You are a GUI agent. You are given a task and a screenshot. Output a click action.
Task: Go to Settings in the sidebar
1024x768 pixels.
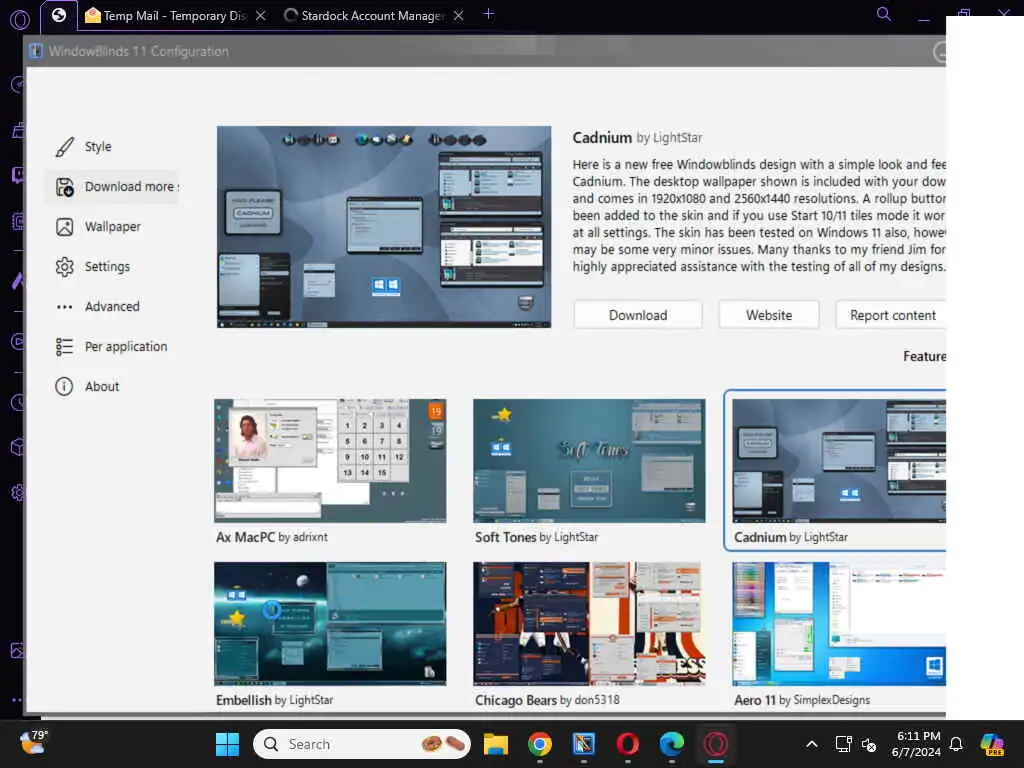111,266
